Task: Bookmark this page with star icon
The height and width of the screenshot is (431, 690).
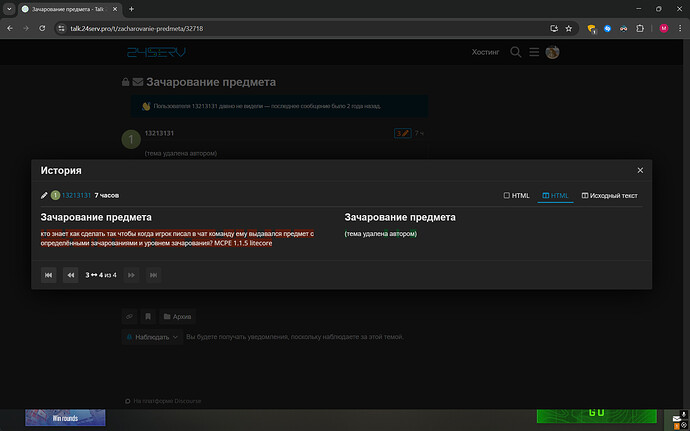Action: (569, 28)
